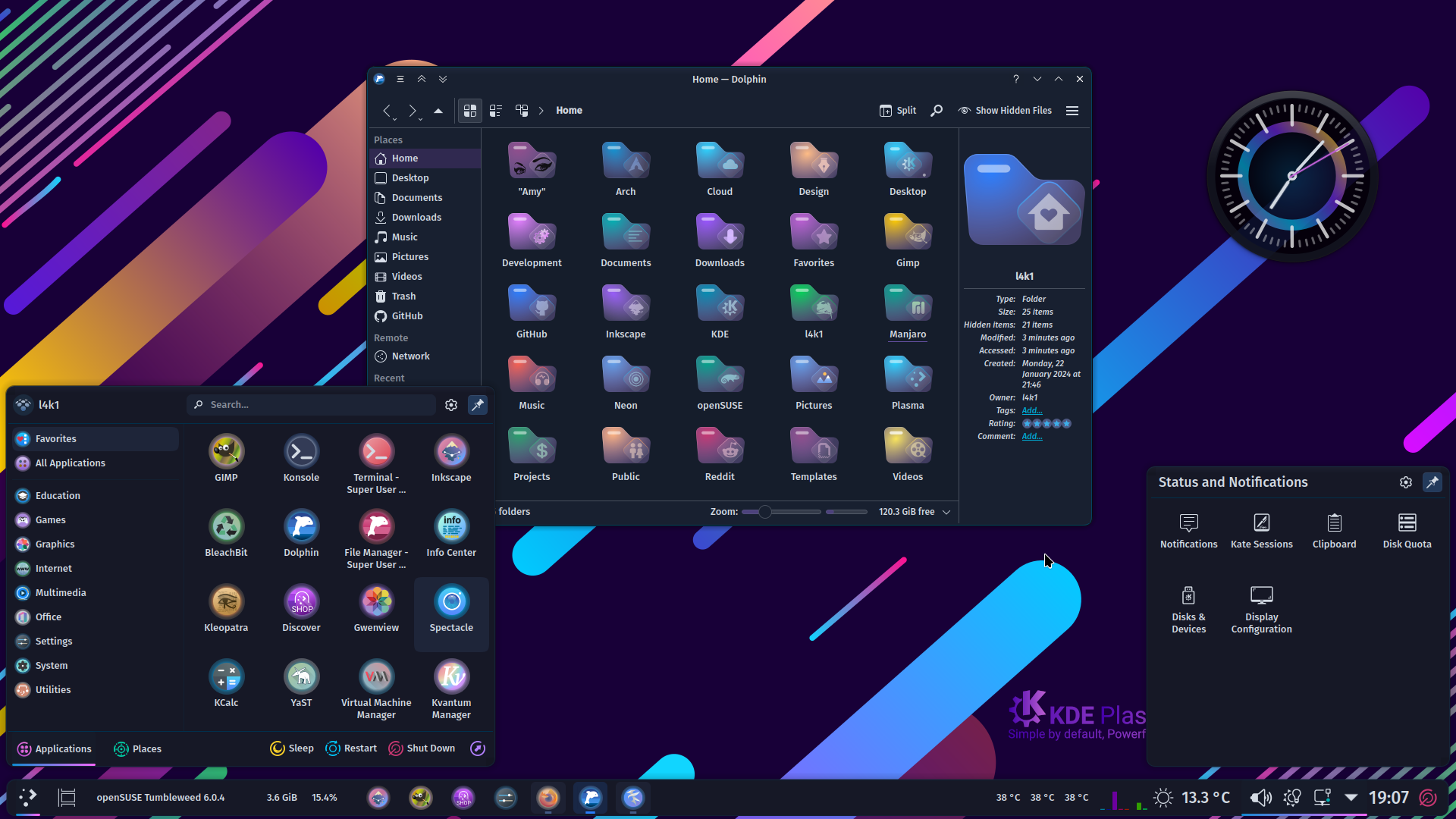Click the Tags Add... link
This screenshot has width=1456, height=819.
point(1032,411)
